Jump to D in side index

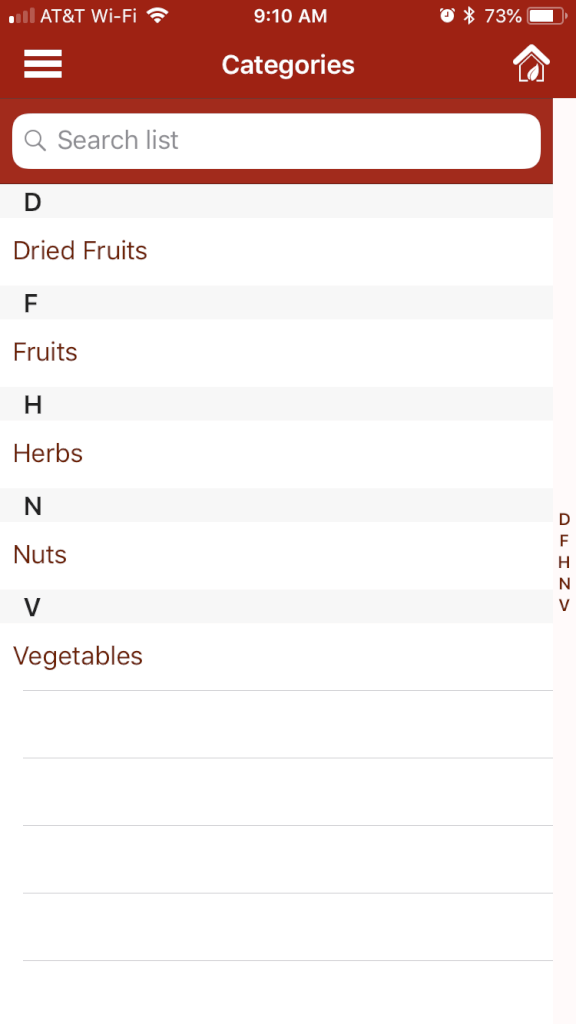tap(564, 519)
